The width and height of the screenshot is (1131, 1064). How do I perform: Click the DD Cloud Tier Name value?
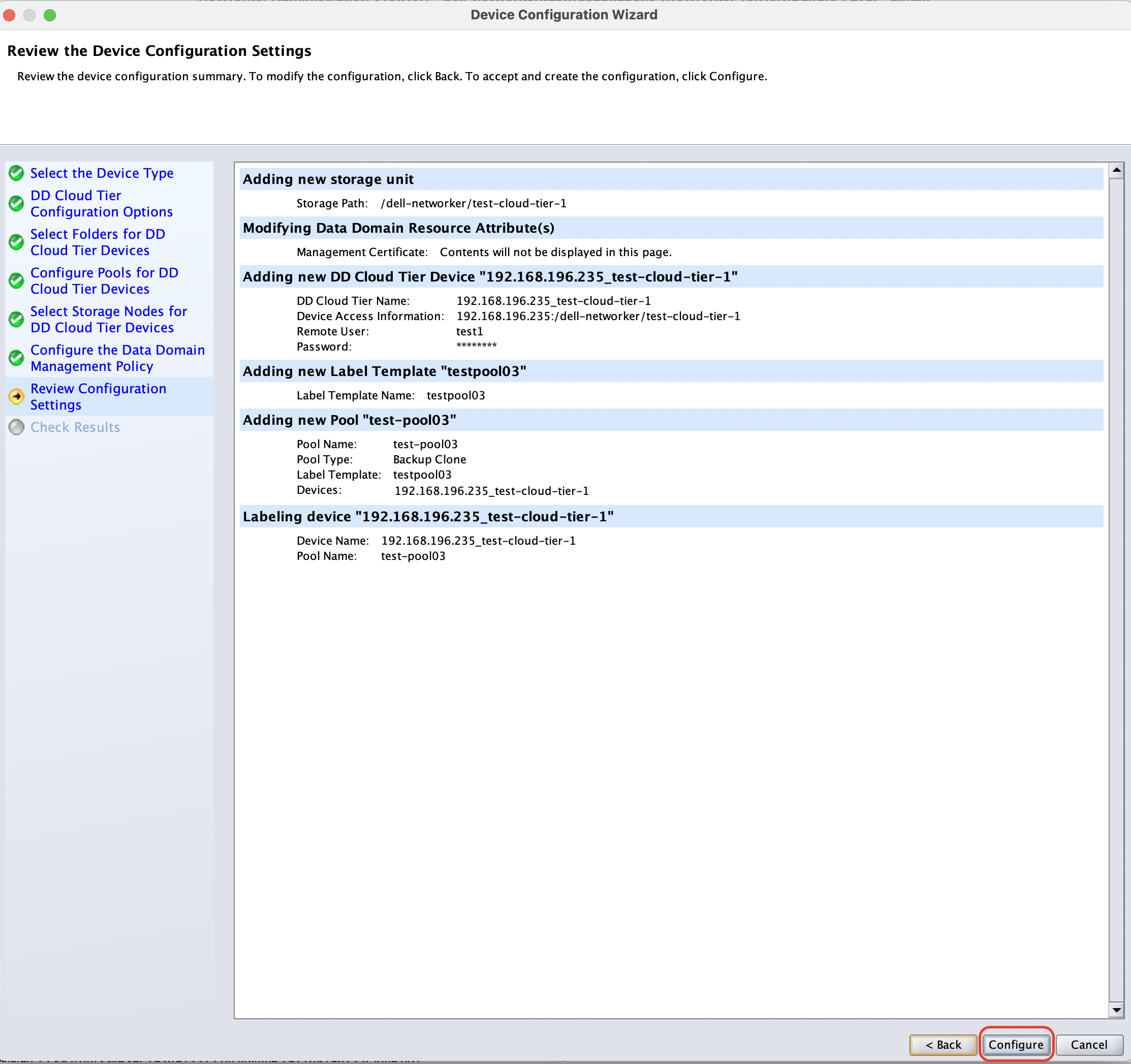point(553,301)
